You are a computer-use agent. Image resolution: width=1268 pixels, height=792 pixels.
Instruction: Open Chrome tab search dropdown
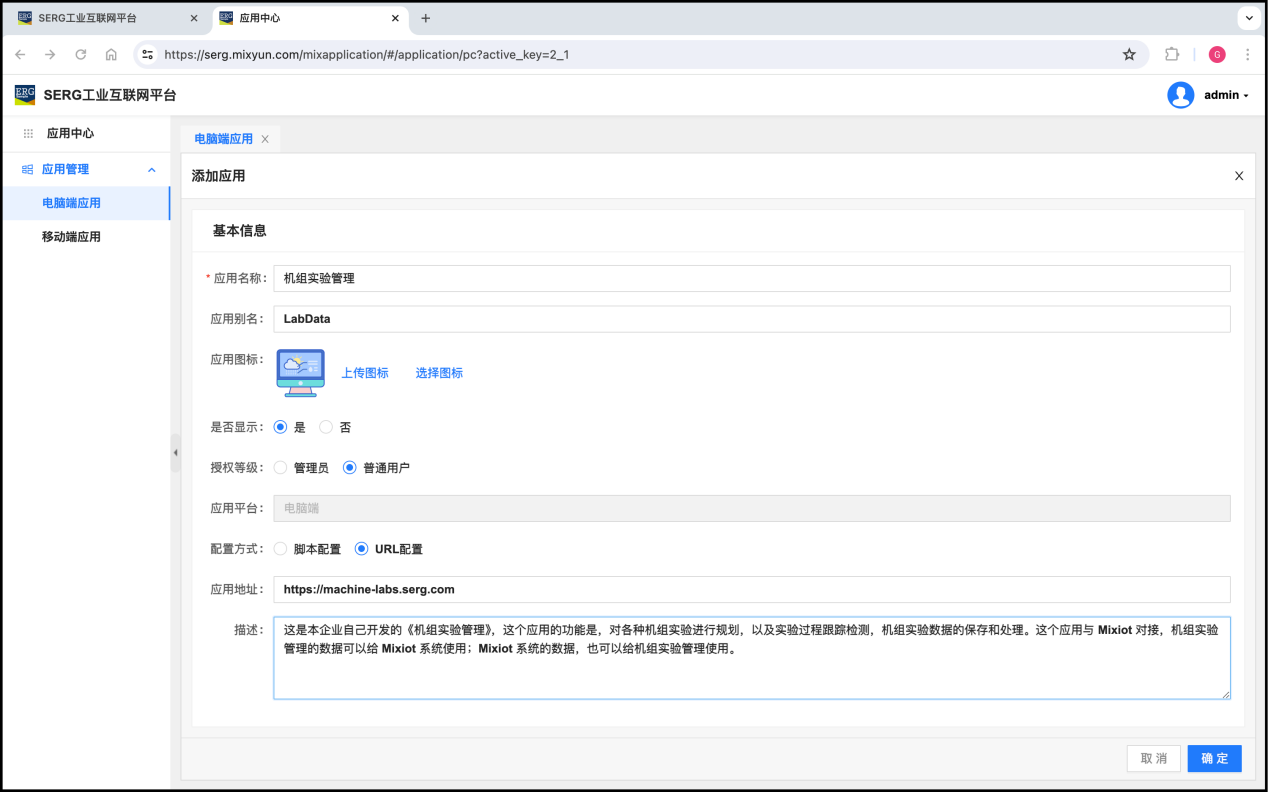[1249, 18]
